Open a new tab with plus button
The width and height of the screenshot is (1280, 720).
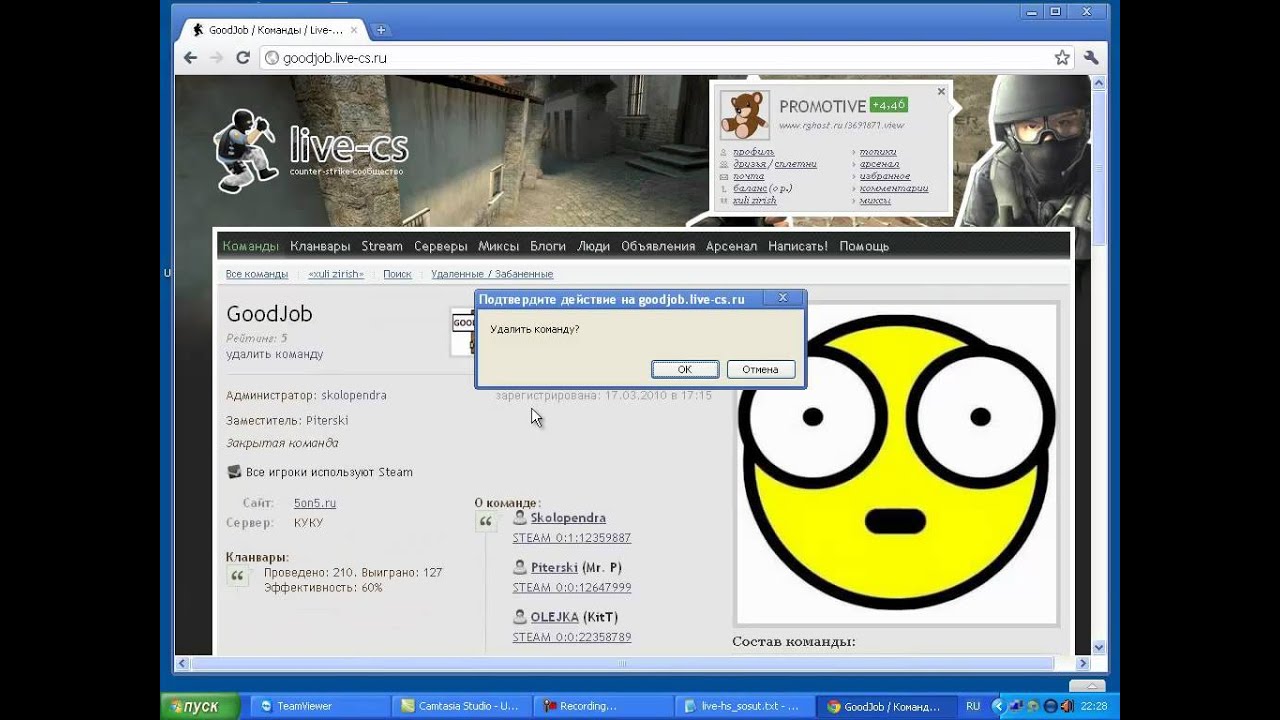pos(381,30)
